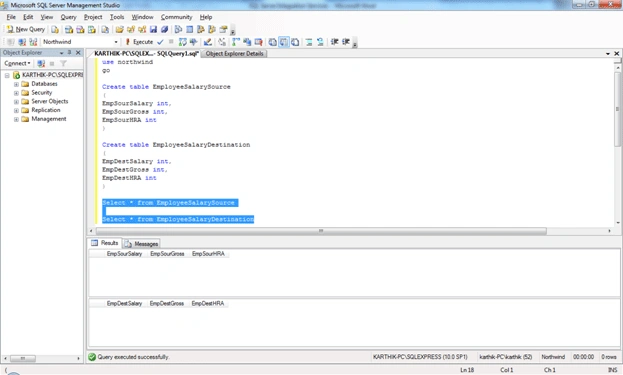The width and height of the screenshot is (623, 375).
Task: Specify Values for Template Parameters
Action: (222, 42)
